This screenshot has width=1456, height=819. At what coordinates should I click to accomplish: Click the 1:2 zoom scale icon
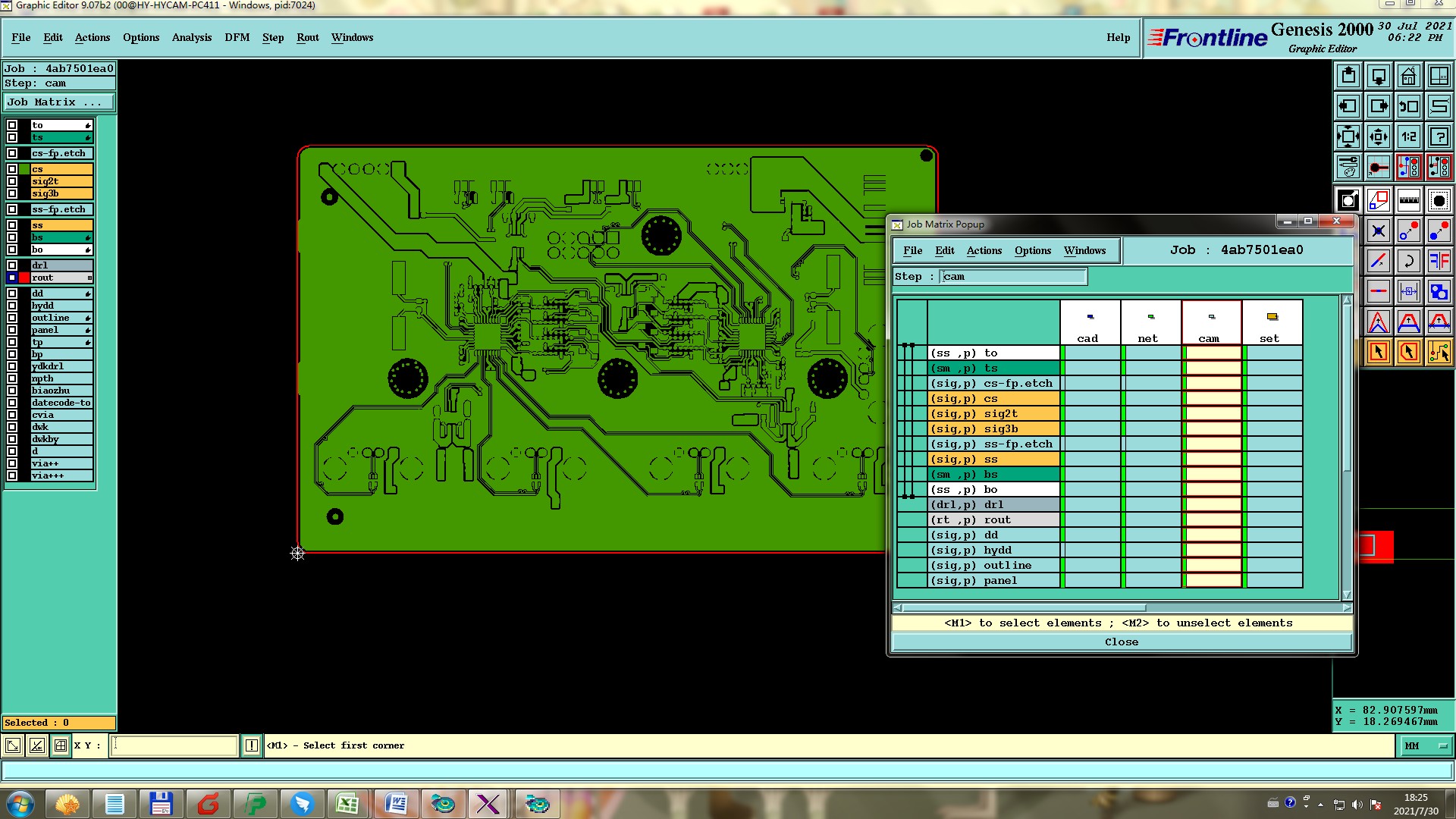click(x=1408, y=137)
